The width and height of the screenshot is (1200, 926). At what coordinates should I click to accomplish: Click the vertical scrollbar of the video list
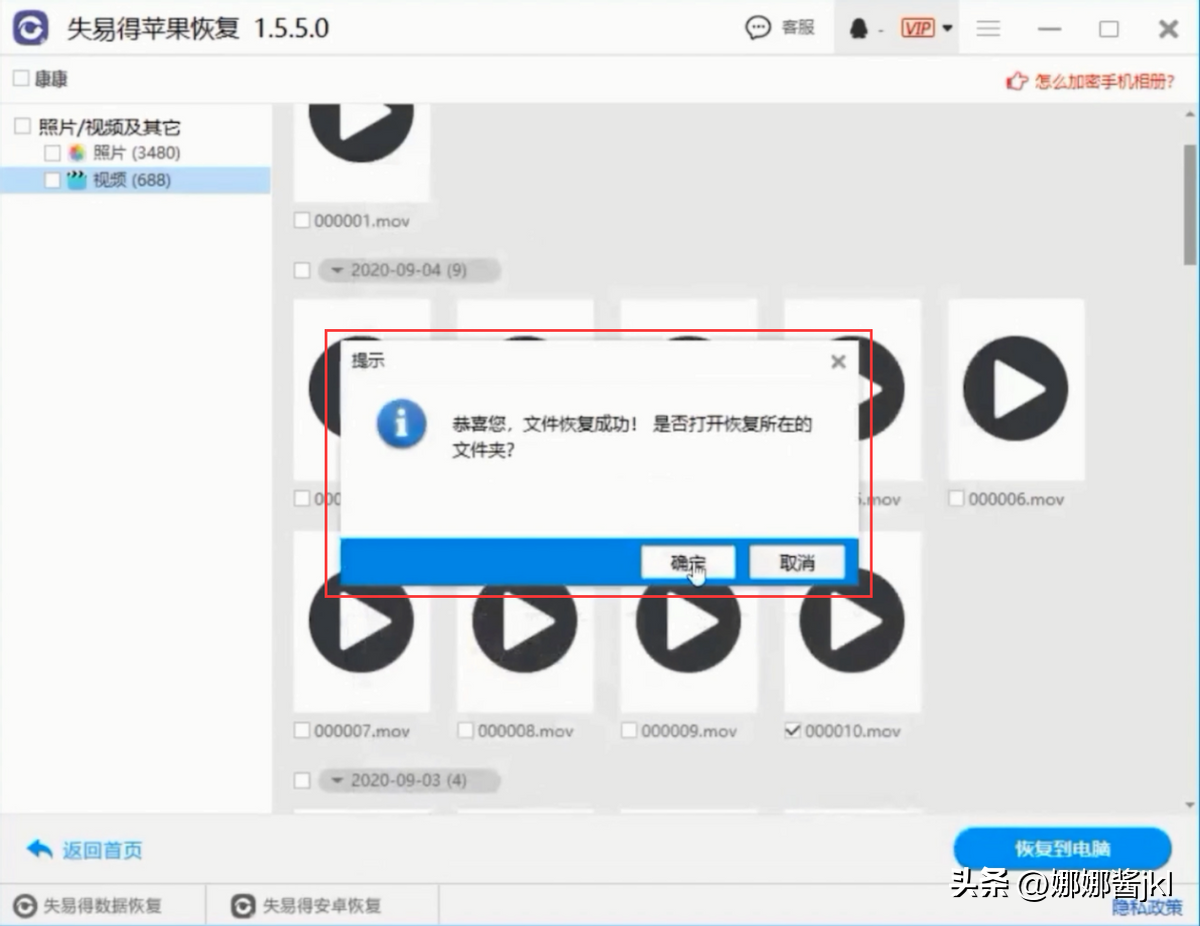click(x=1189, y=203)
